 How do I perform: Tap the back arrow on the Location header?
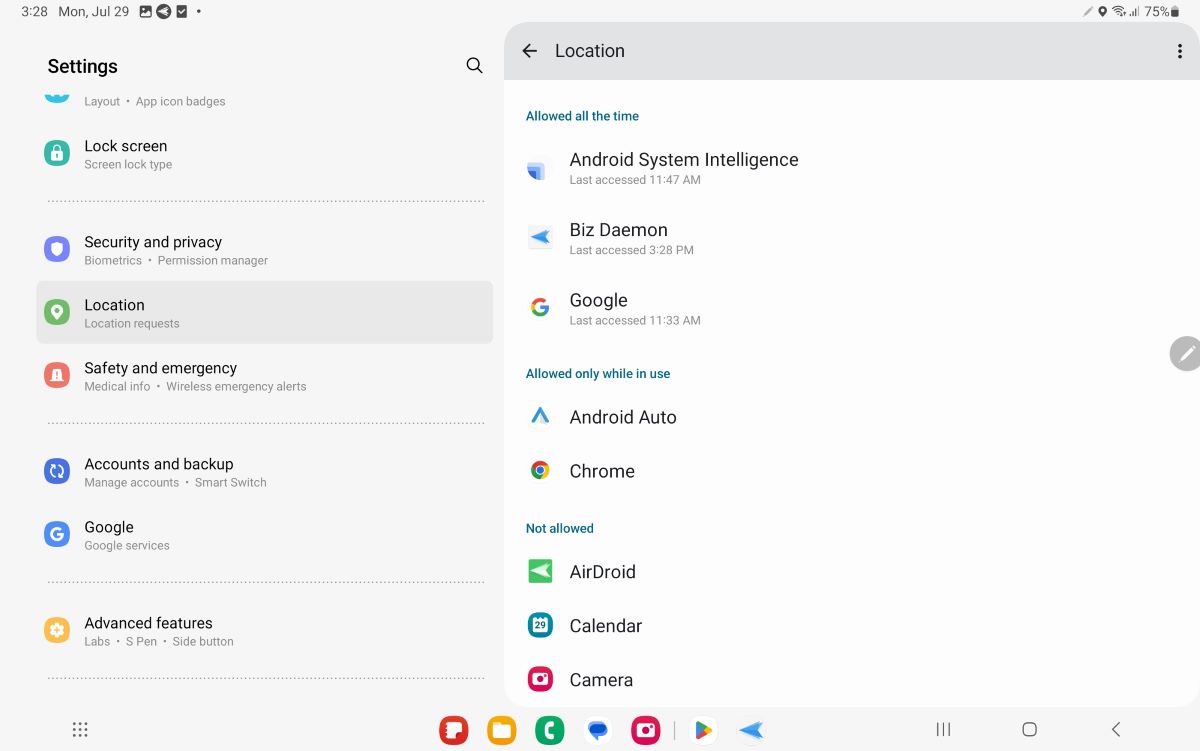[529, 50]
